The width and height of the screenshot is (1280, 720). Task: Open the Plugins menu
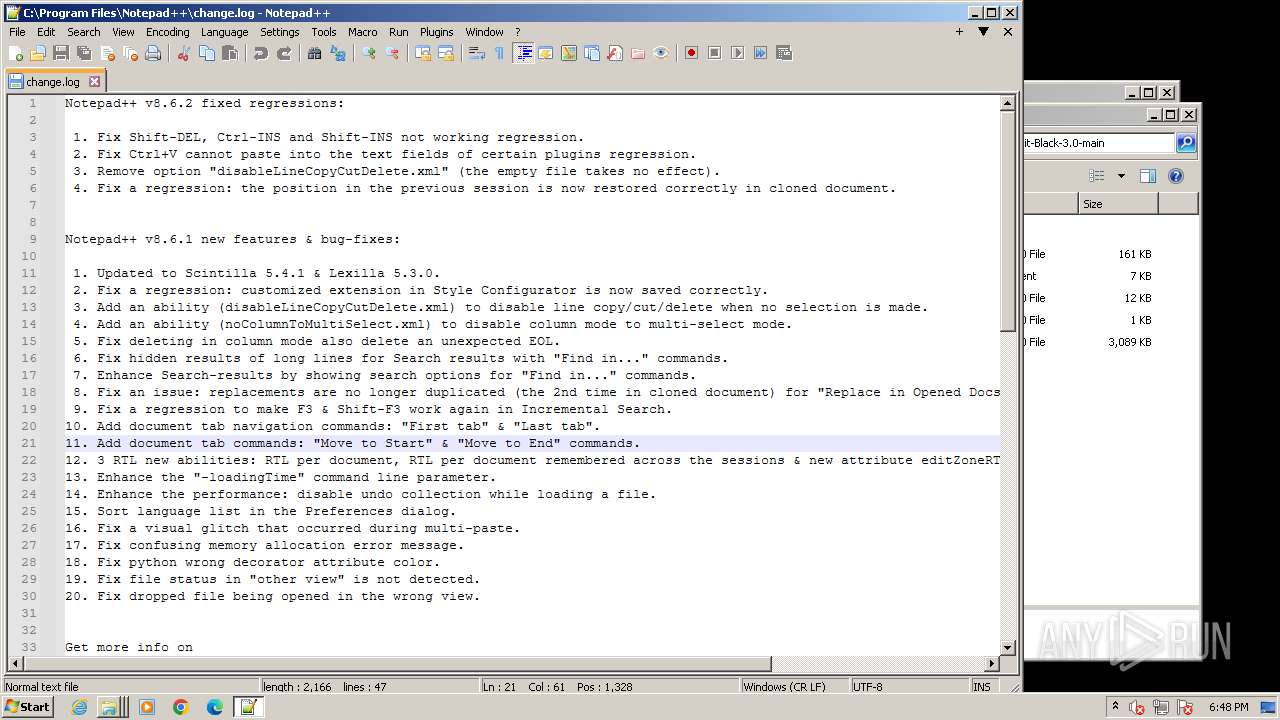[x=436, y=32]
